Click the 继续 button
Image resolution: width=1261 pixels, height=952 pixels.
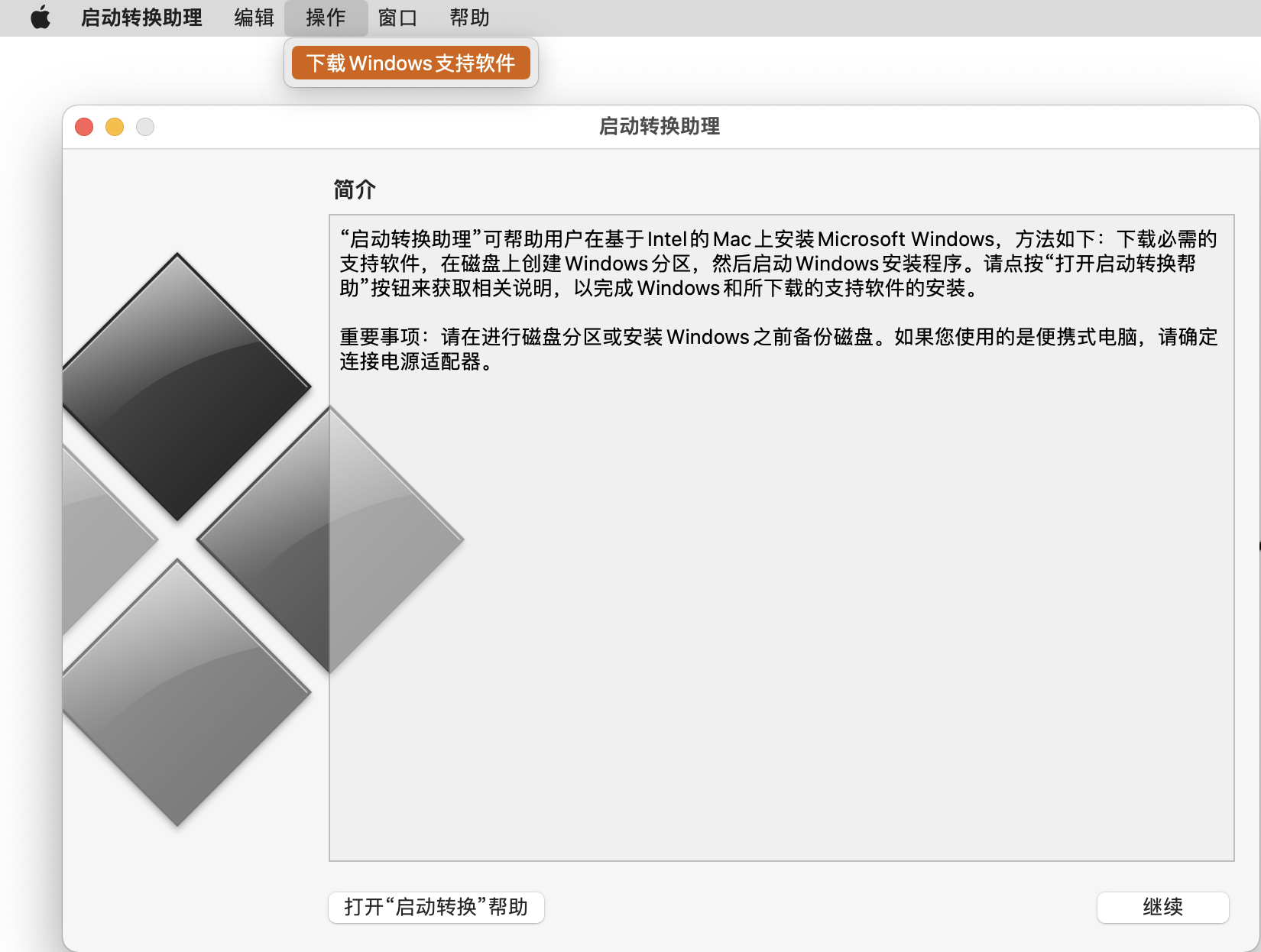point(1162,907)
